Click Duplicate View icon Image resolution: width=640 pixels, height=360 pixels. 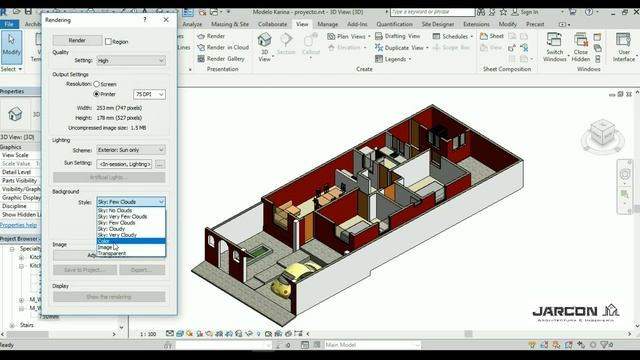(x=379, y=48)
